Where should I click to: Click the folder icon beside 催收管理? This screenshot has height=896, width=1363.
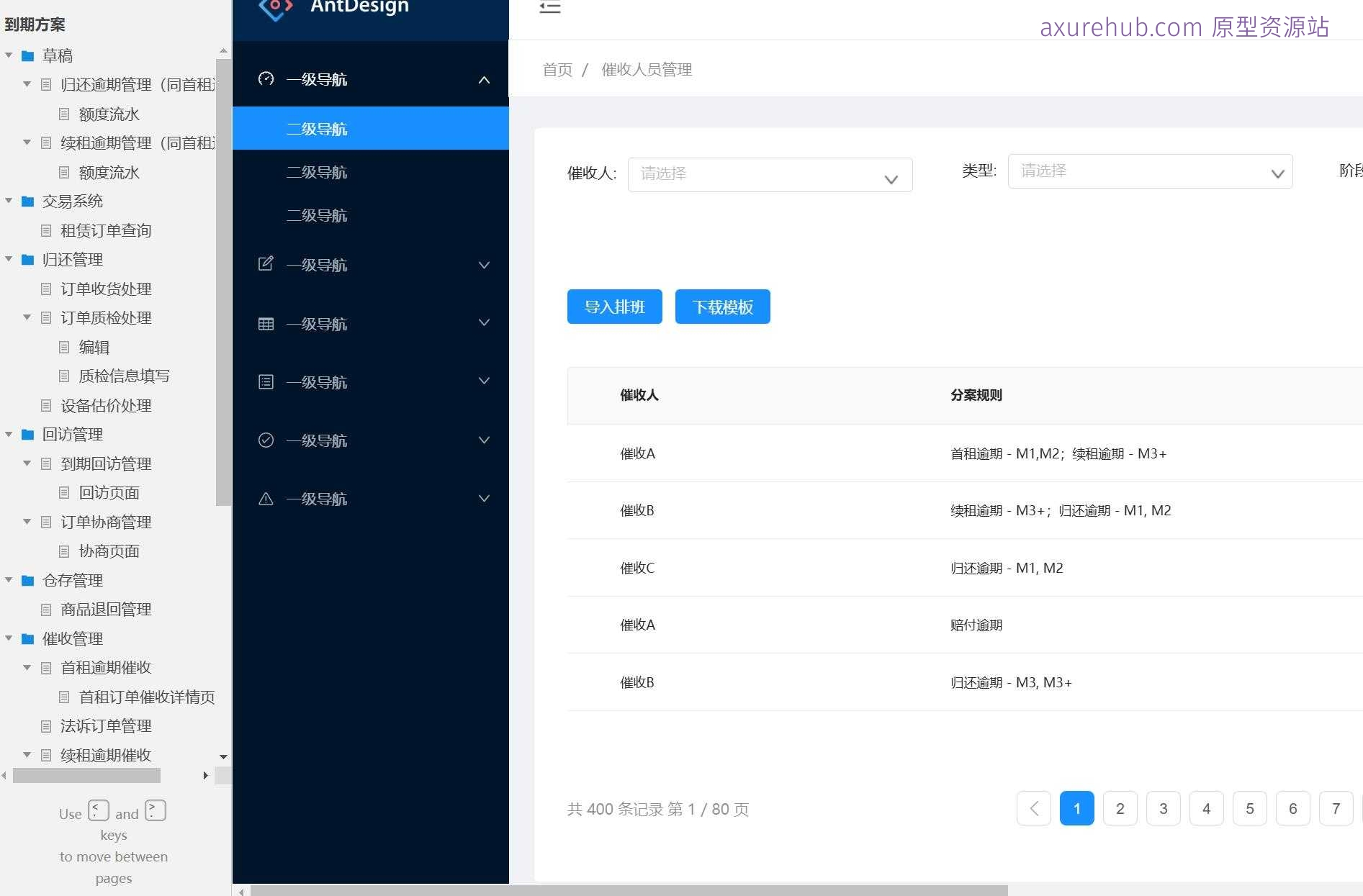[x=27, y=638]
